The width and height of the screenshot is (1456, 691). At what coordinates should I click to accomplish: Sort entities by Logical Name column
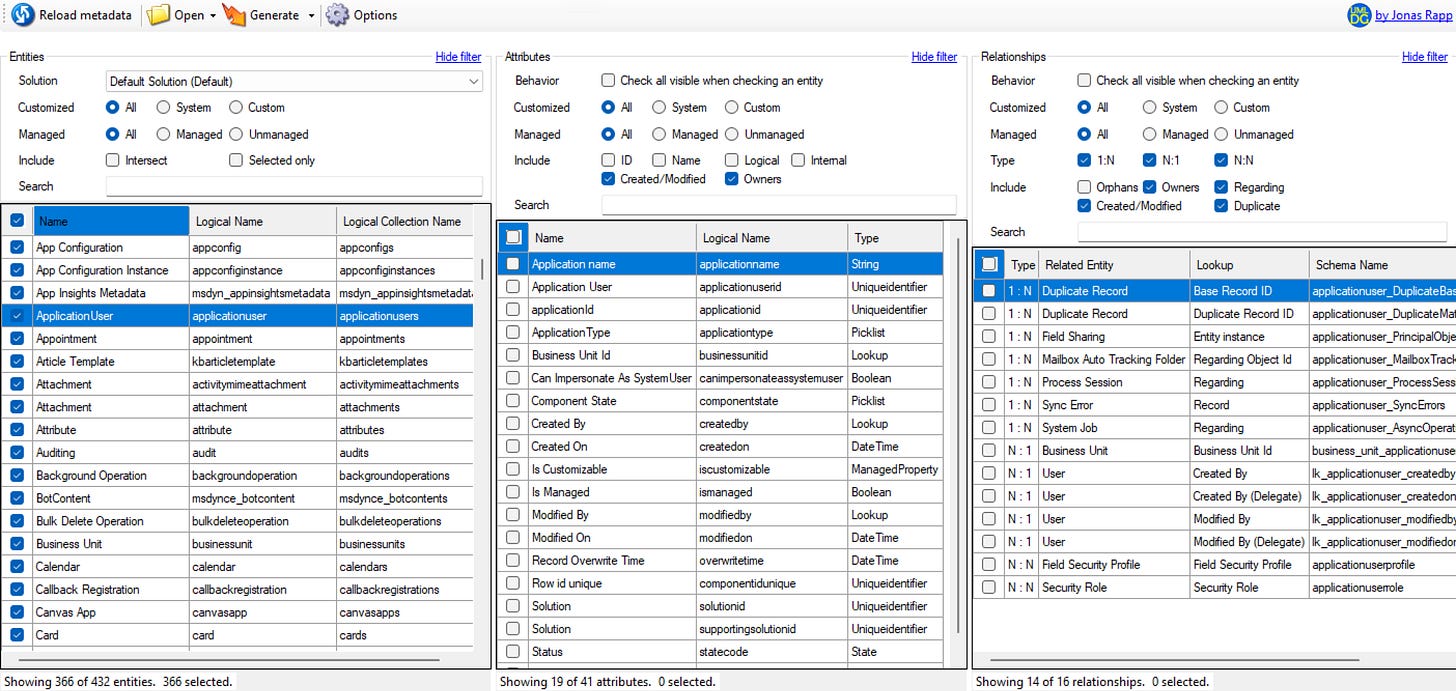[x=262, y=221]
